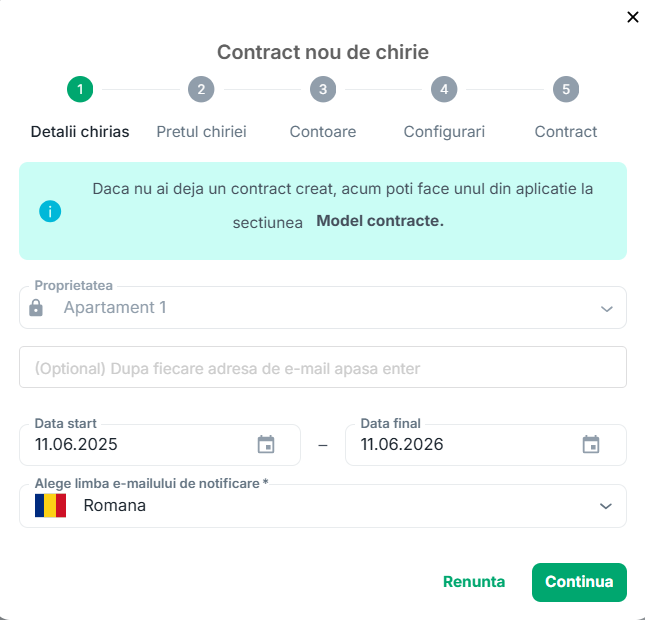Click the step 5 circle

click(566, 89)
